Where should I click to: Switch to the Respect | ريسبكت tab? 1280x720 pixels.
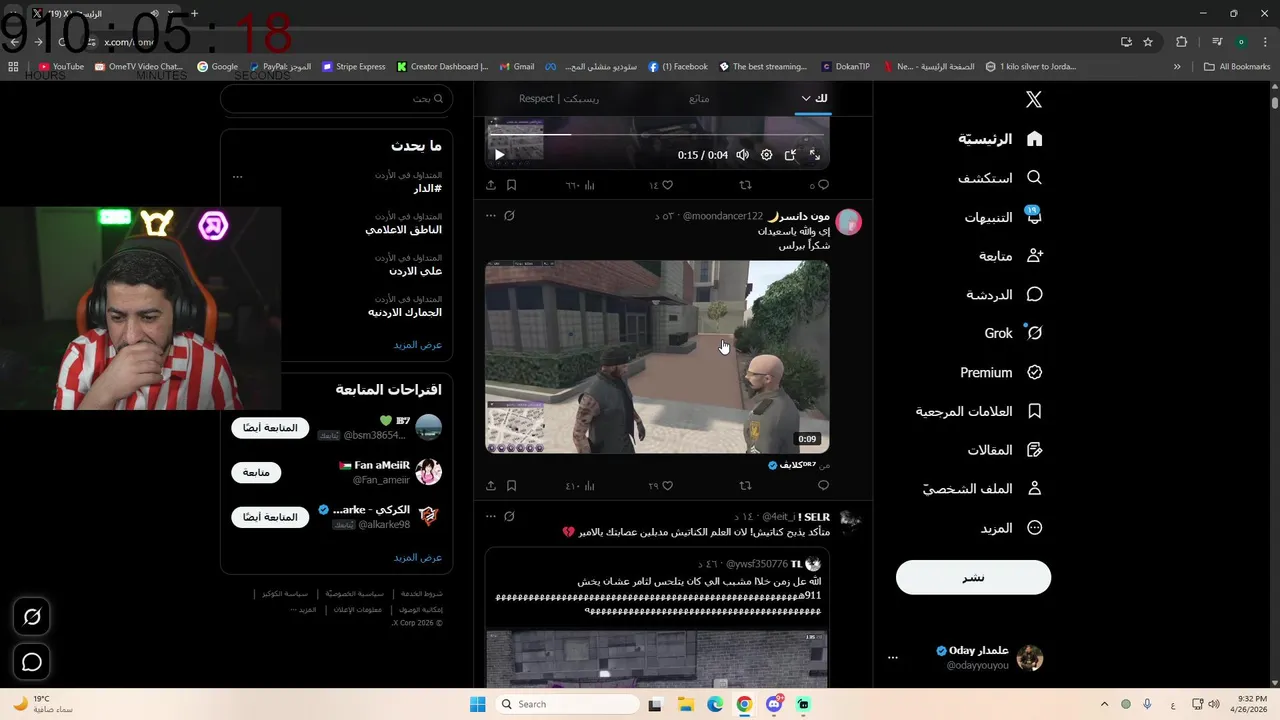pos(559,98)
